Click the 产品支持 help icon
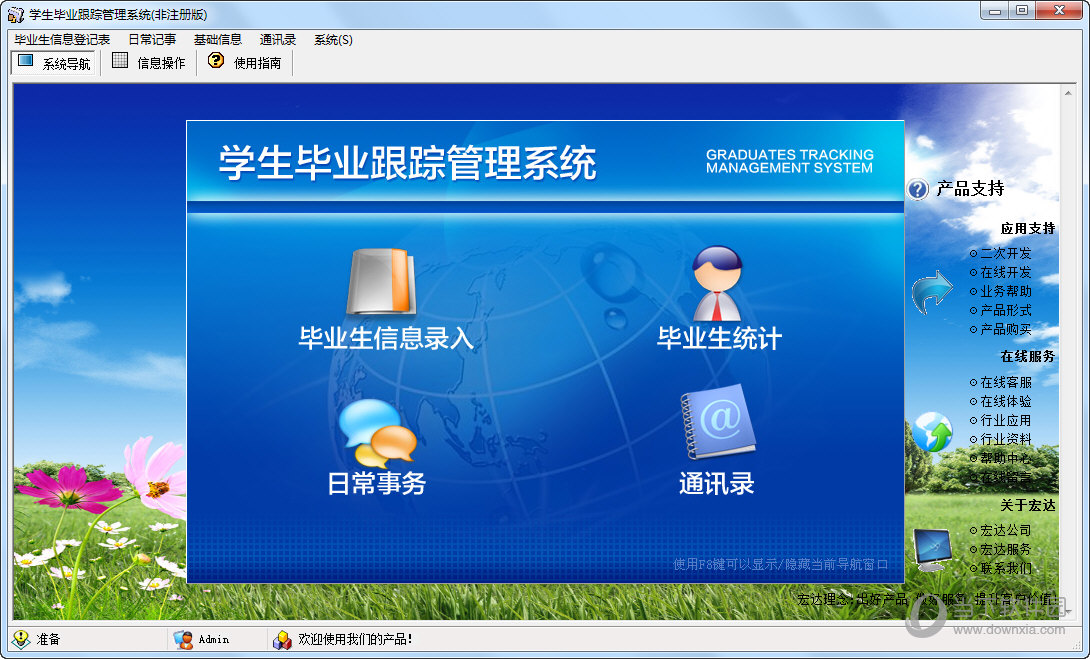 click(918, 188)
